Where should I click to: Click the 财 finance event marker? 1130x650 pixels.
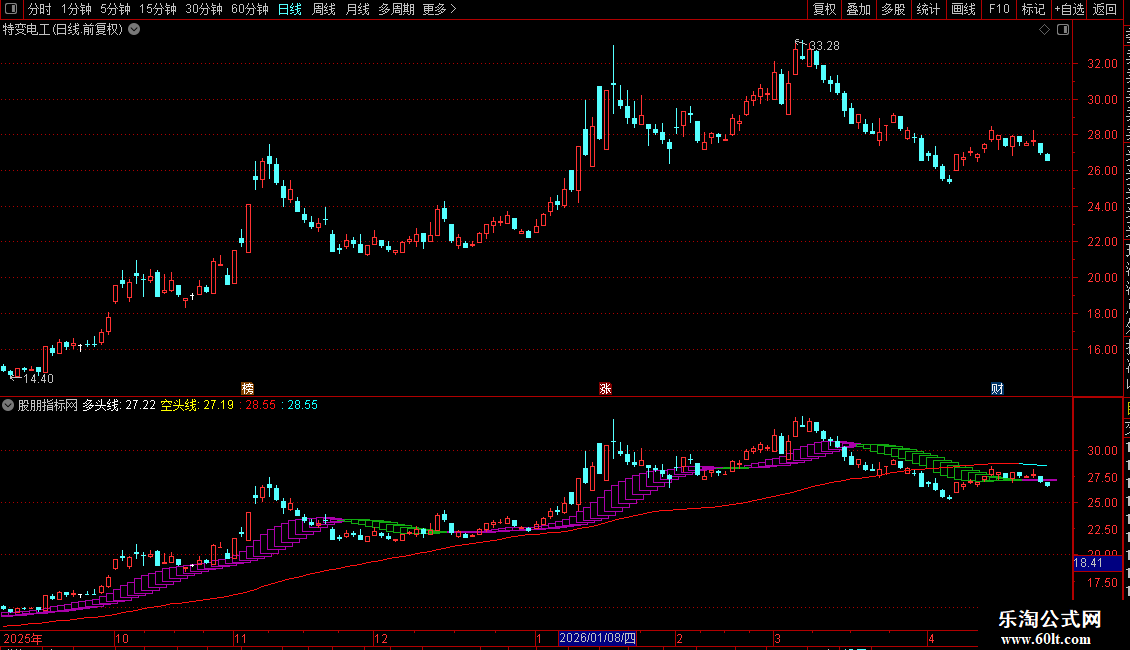pos(997,388)
